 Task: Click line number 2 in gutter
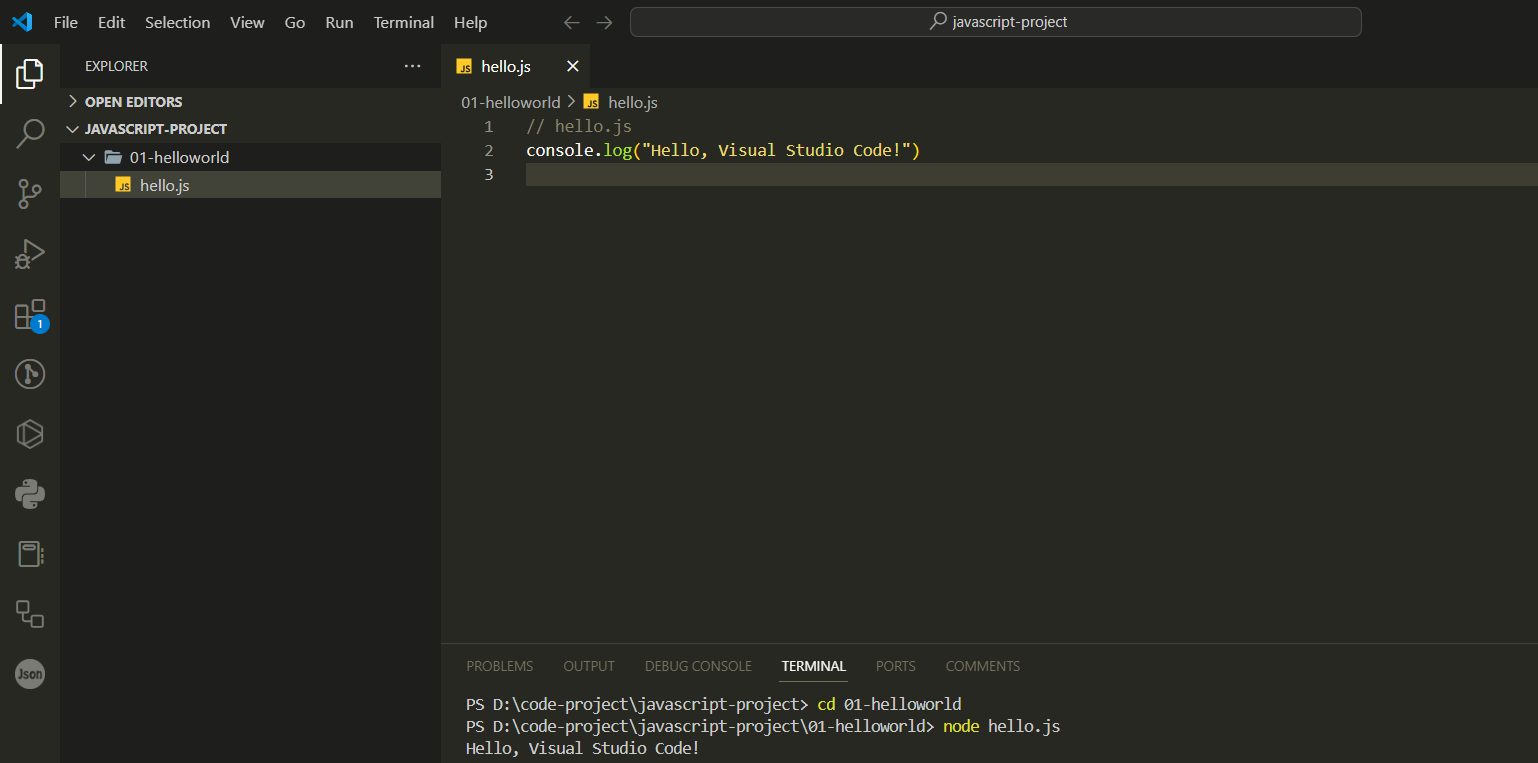point(489,151)
